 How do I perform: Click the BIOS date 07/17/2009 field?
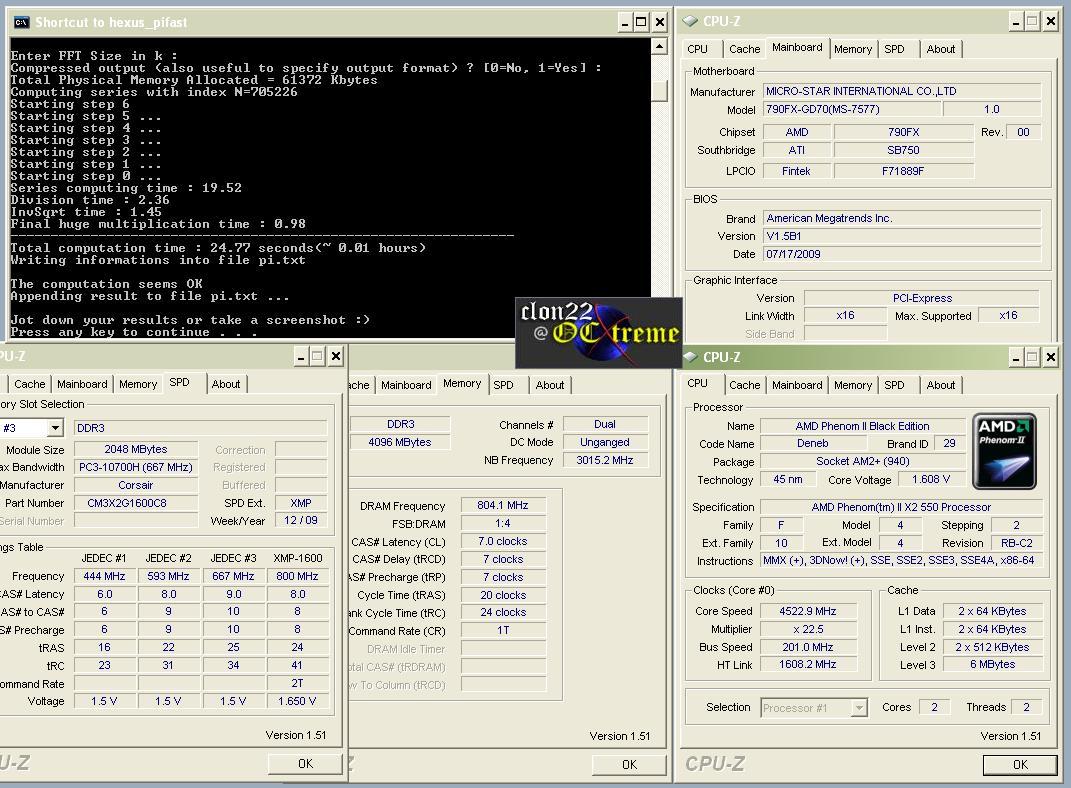tap(902, 254)
